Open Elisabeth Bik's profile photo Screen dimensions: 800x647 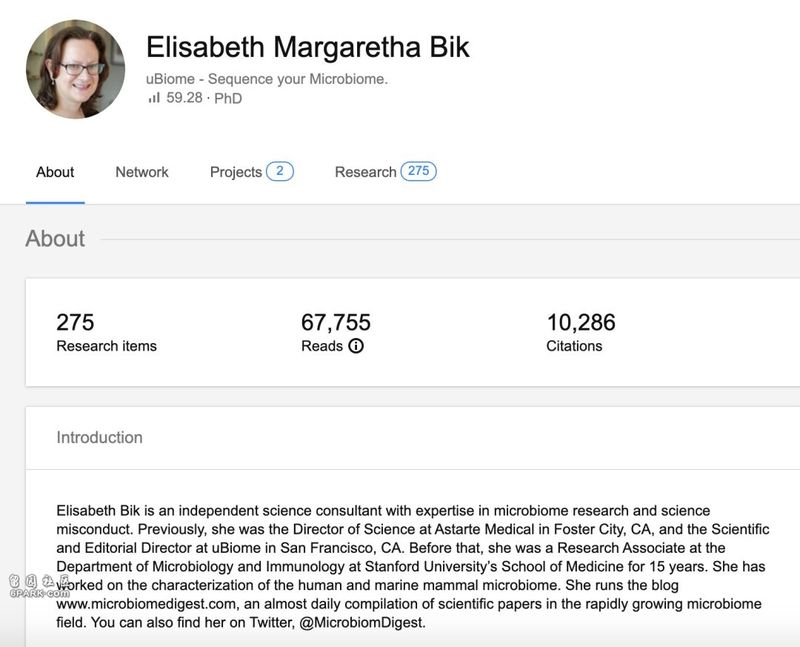tap(76, 69)
